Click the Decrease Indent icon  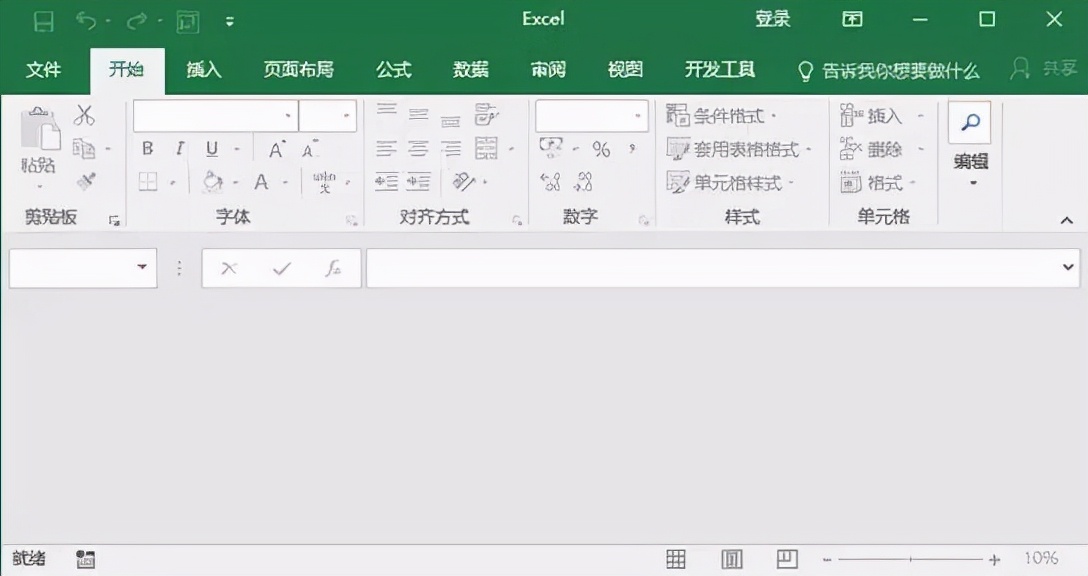386,182
